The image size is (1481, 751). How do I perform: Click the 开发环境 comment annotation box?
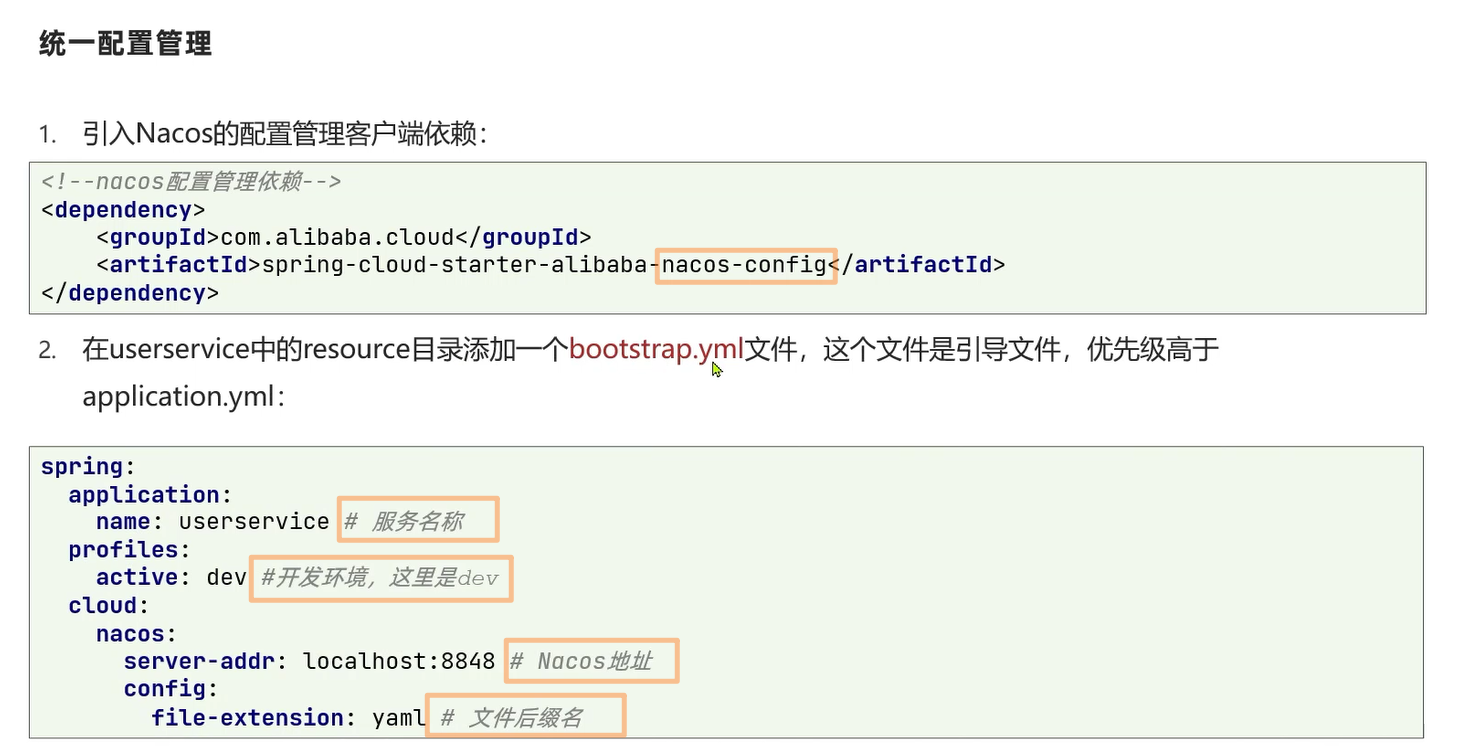(x=381, y=578)
